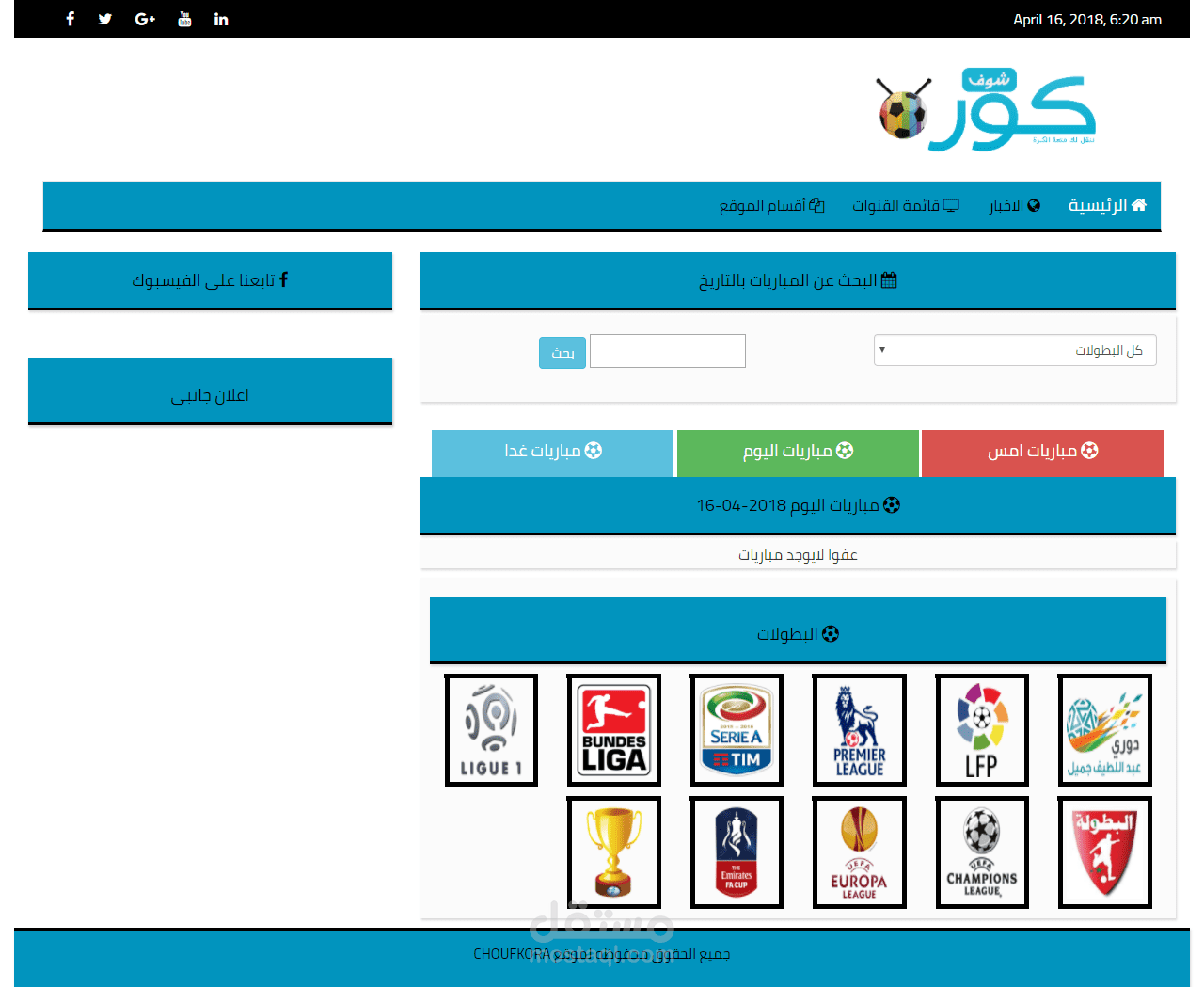
Task: Select the Bundesliga tournament logo
Action: coord(614,730)
